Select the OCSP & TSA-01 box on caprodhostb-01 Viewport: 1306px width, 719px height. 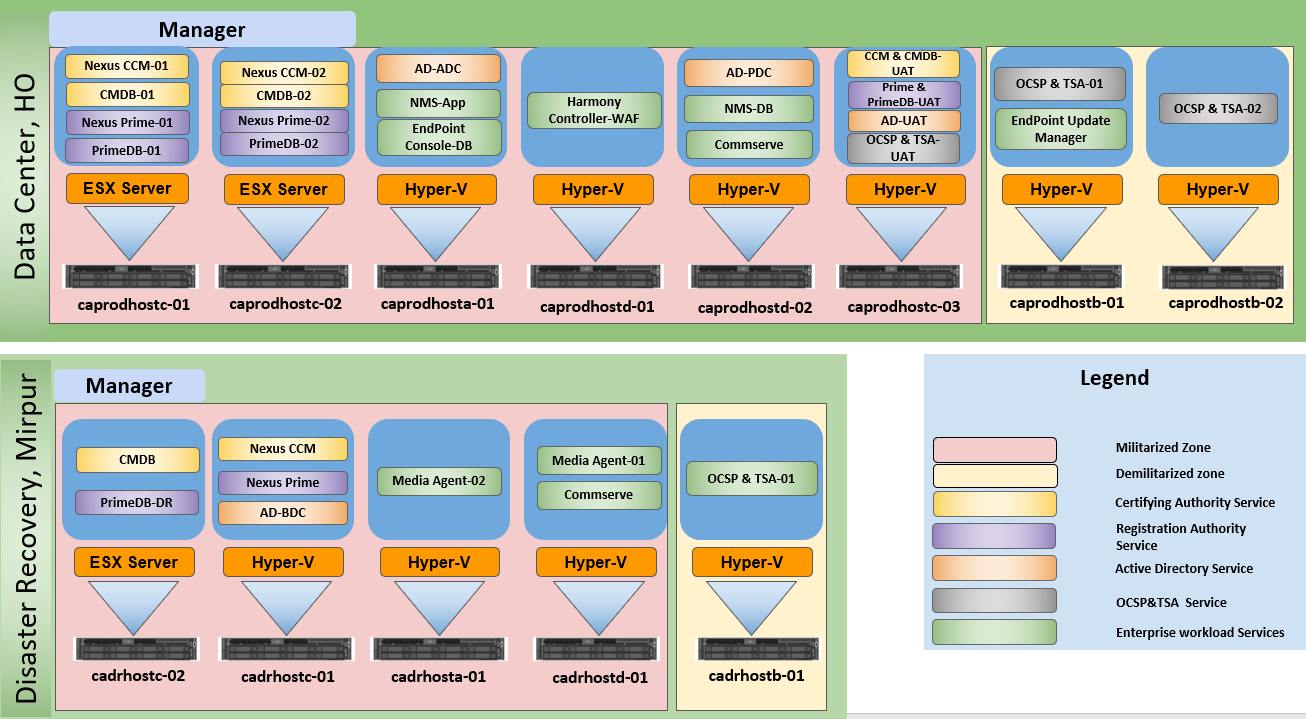click(1060, 84)
